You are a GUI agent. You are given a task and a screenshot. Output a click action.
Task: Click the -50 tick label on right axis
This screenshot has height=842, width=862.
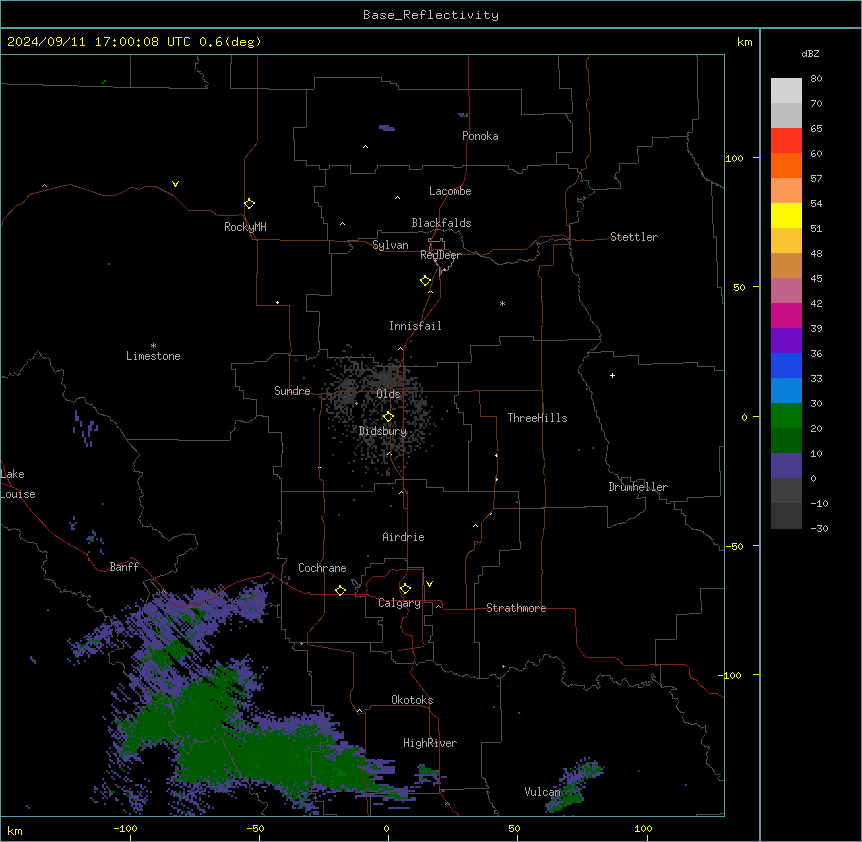coord(734,546)
